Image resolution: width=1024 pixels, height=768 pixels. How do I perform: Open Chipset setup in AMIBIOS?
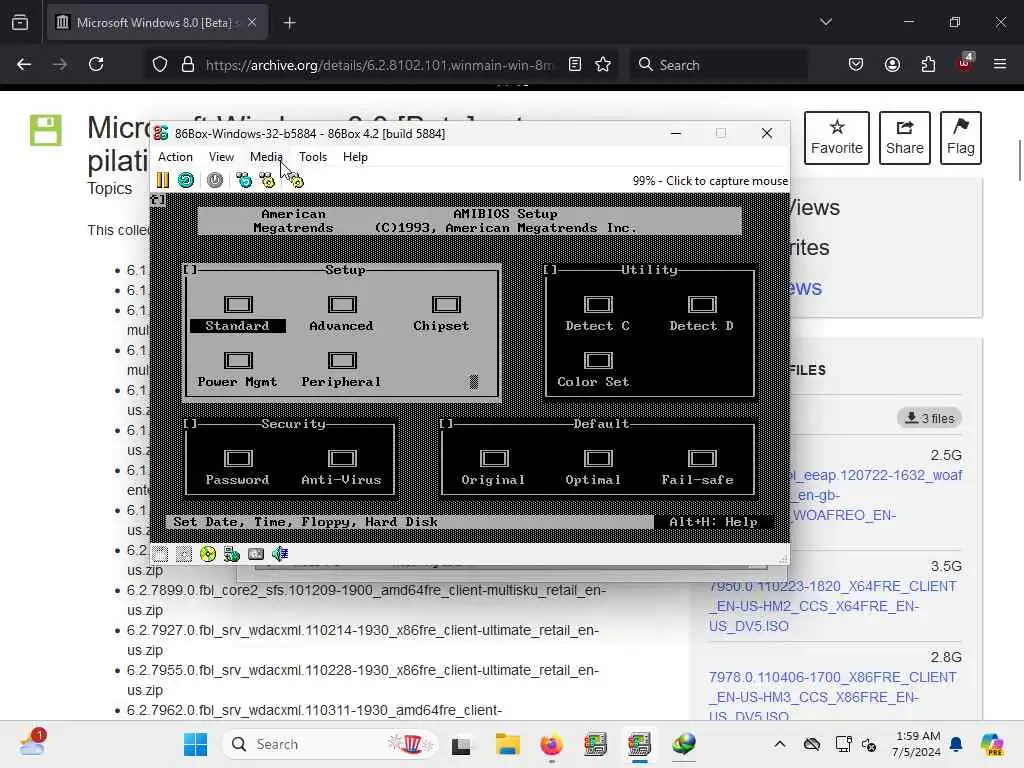point(442,313)
